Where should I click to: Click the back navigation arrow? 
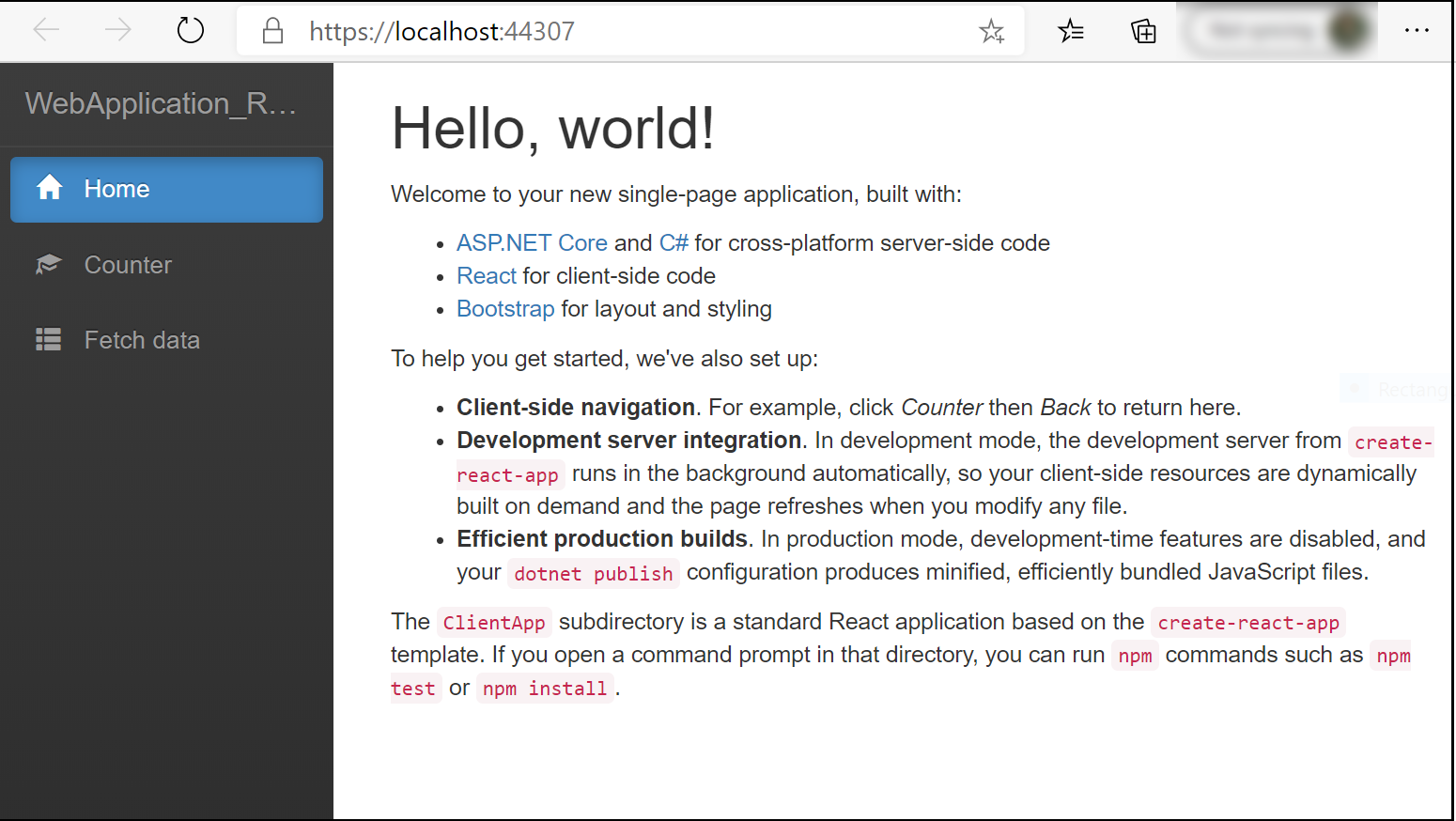pyautogui.click(x=46, y=29)
